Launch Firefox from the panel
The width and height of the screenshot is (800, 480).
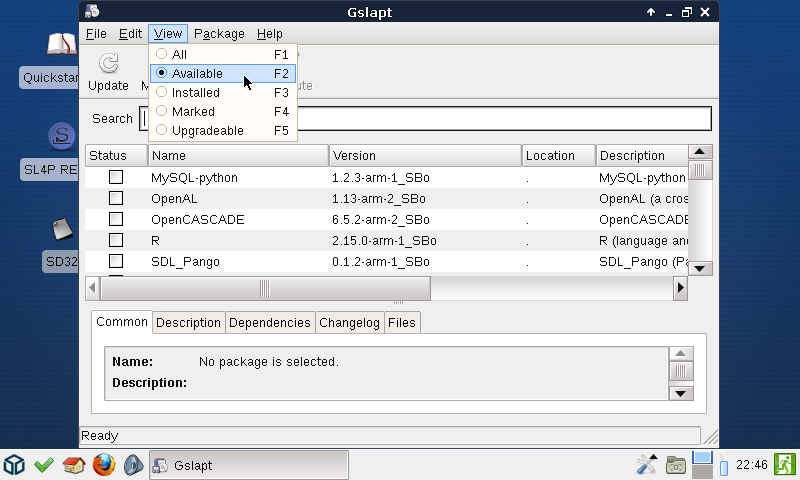(x=104, y=465)
